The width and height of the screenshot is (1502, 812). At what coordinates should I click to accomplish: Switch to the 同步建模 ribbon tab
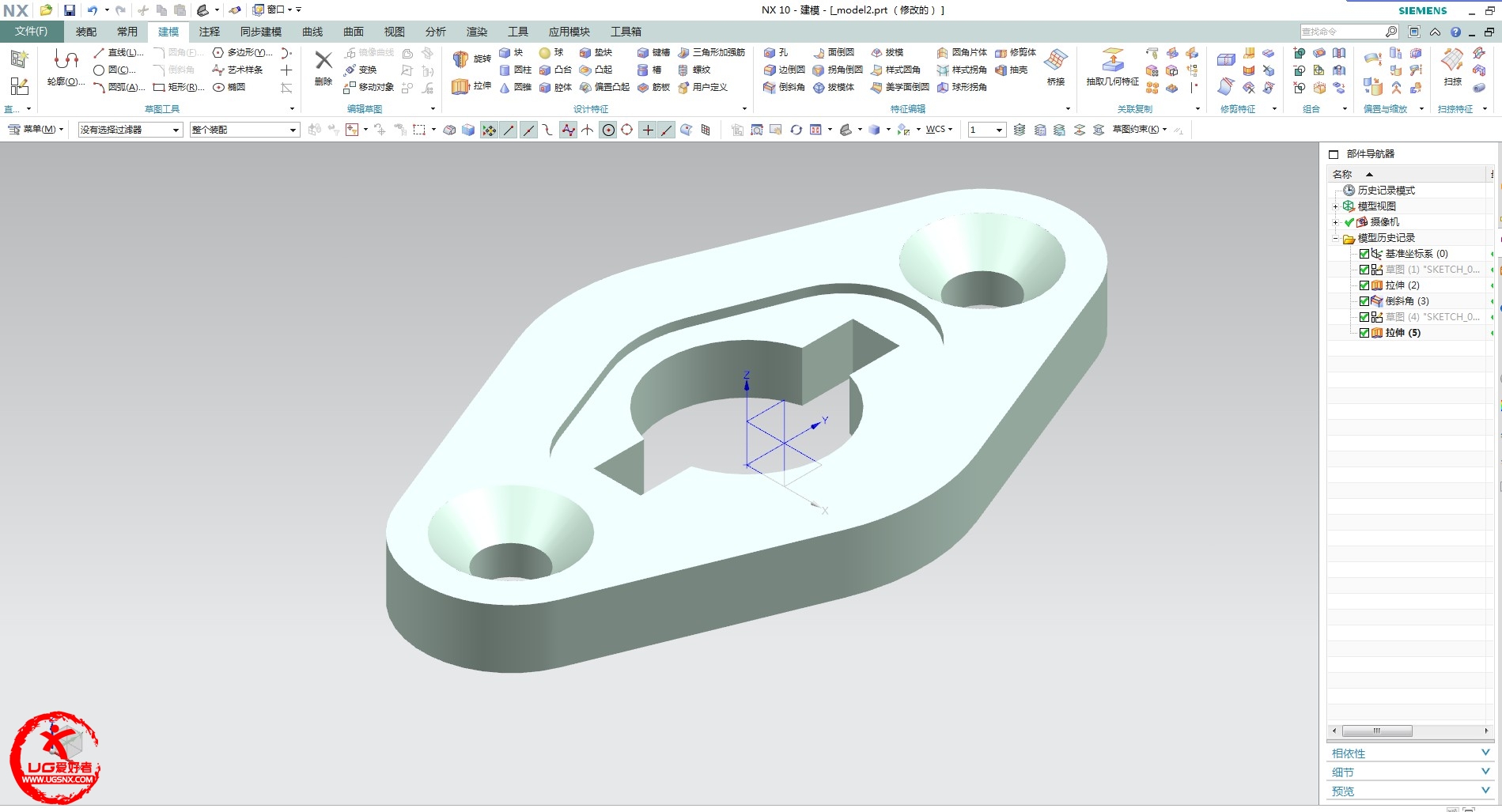[x=261, y=32]
